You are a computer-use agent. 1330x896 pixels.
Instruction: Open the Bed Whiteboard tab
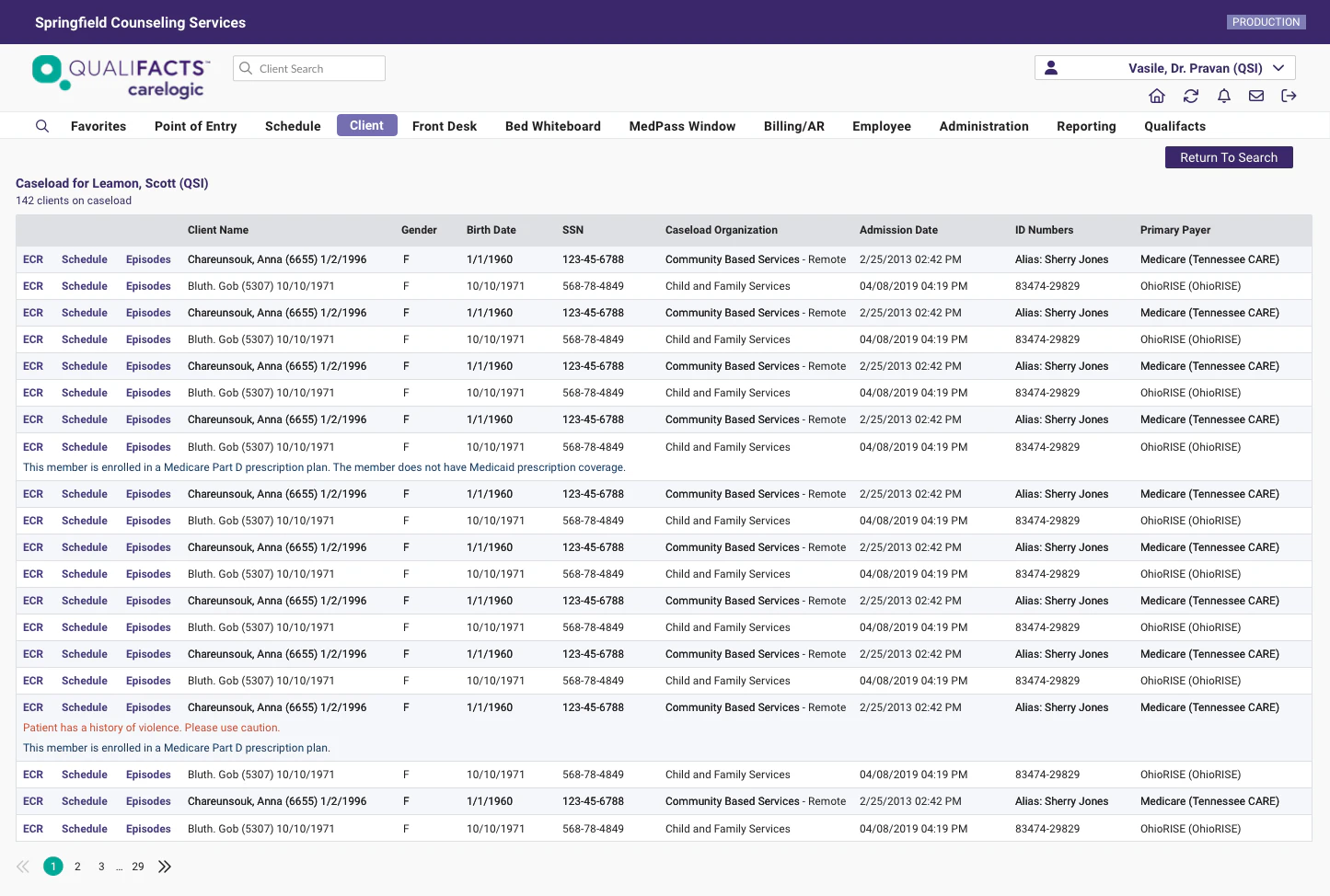pyautogui.click(x=552, y=126)
